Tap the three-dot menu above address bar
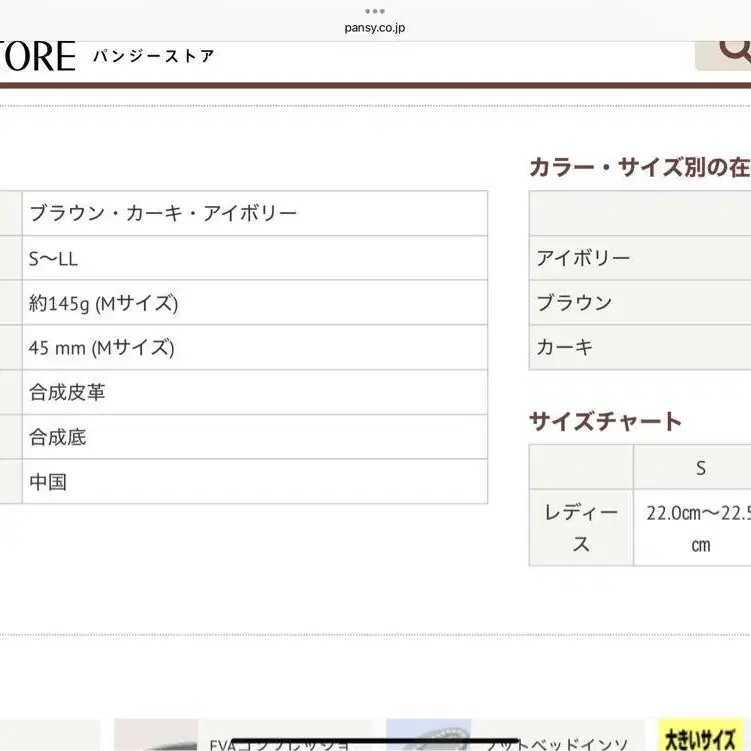Screen dimensions: 751x751 [x=375, y=11]
